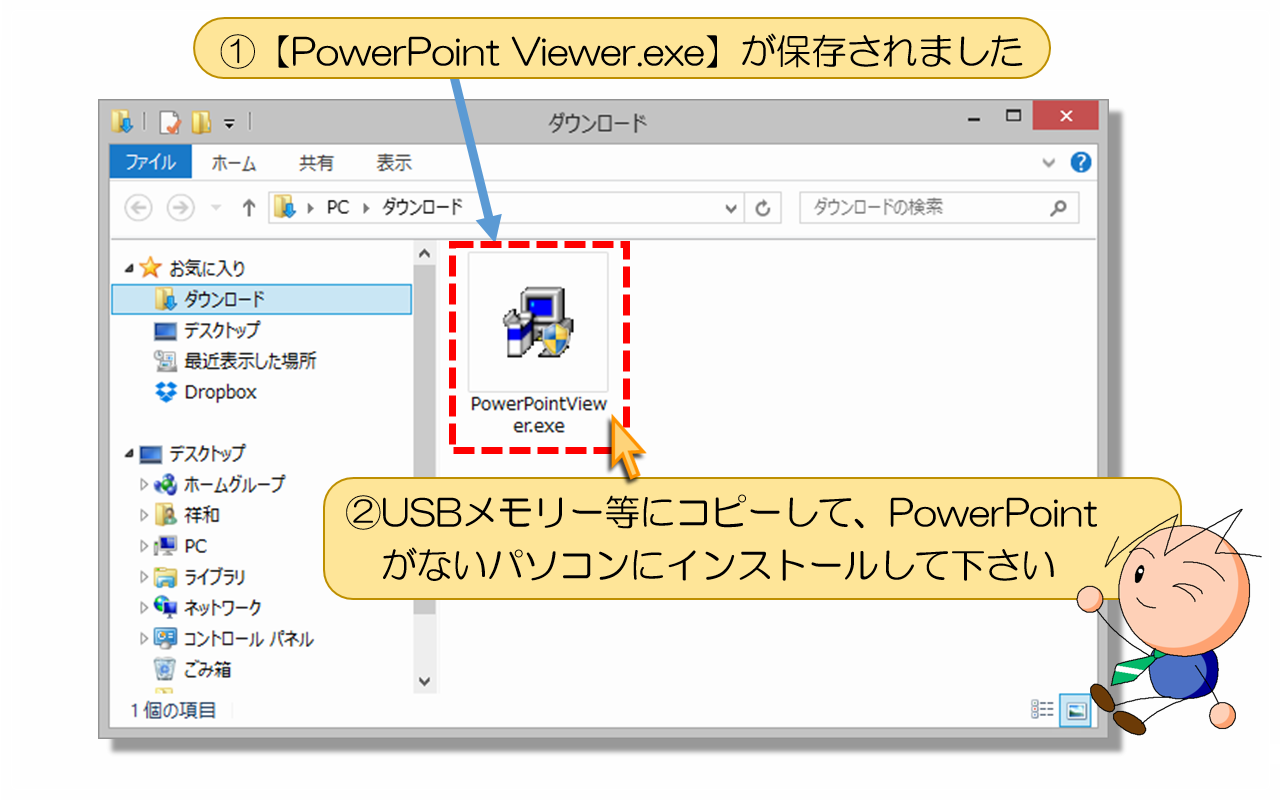This screenshot has width=1280, height=800.
Task: Expand the ライブラリ tree node
Action: [x=145, y=577]
